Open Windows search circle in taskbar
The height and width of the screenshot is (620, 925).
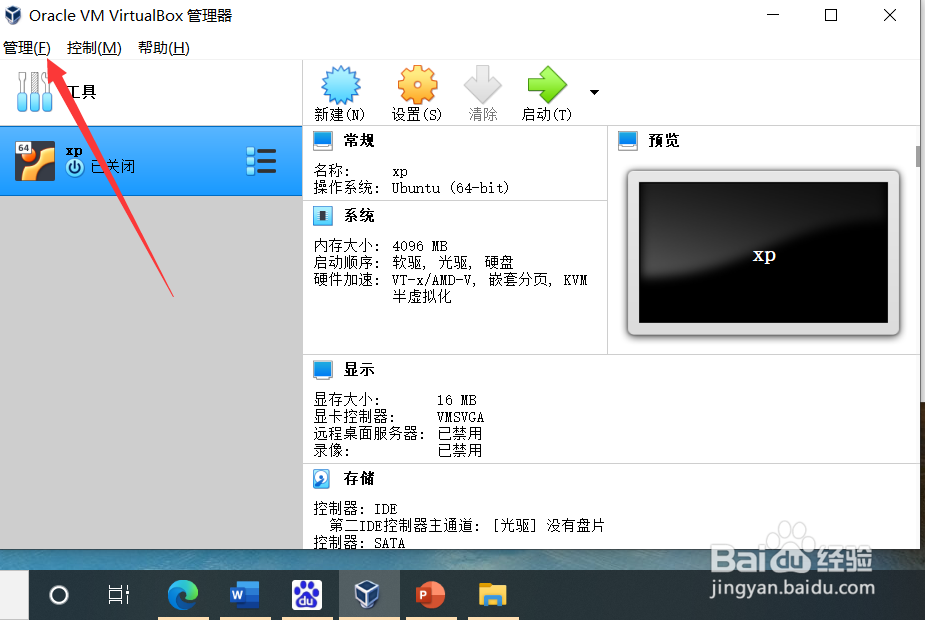pyautogui.click(x=58, y=595)
